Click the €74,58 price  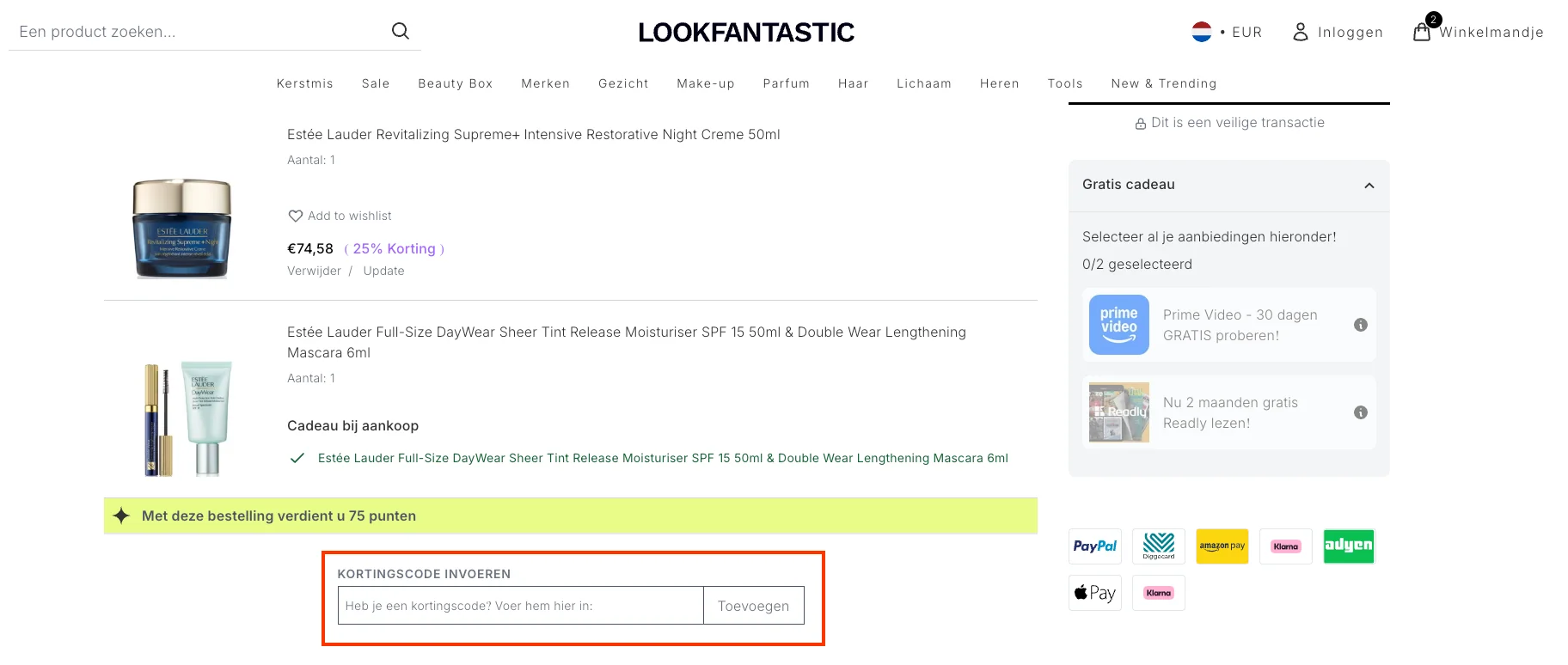(310, 248)
